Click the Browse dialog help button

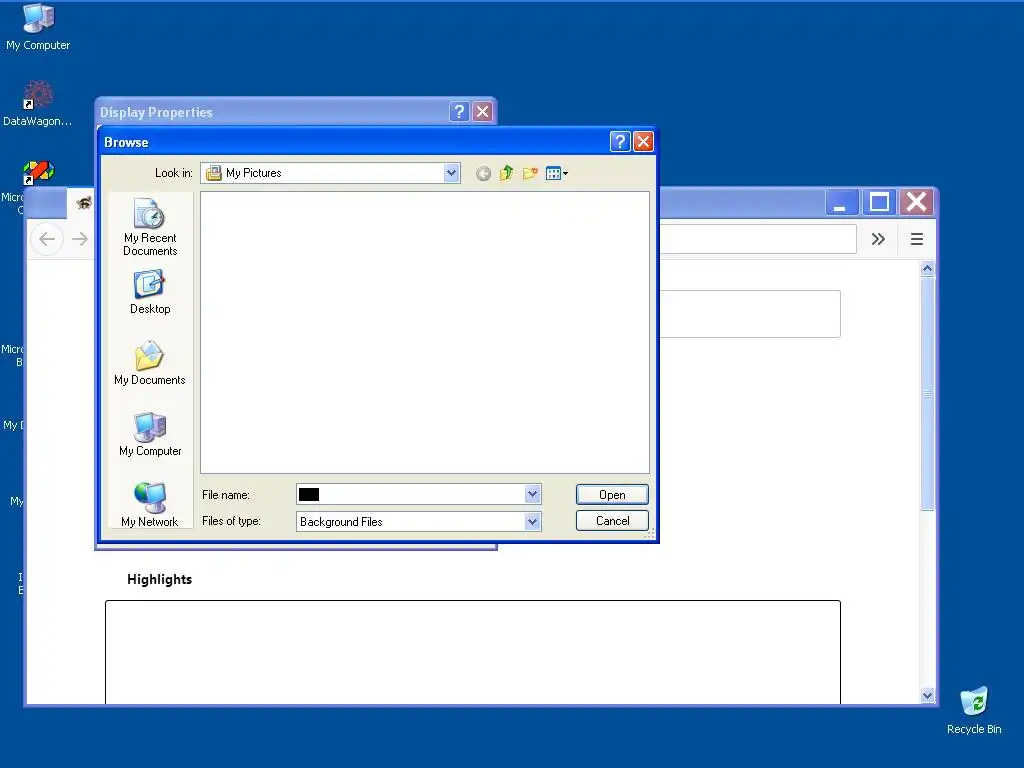coord(620,142)
